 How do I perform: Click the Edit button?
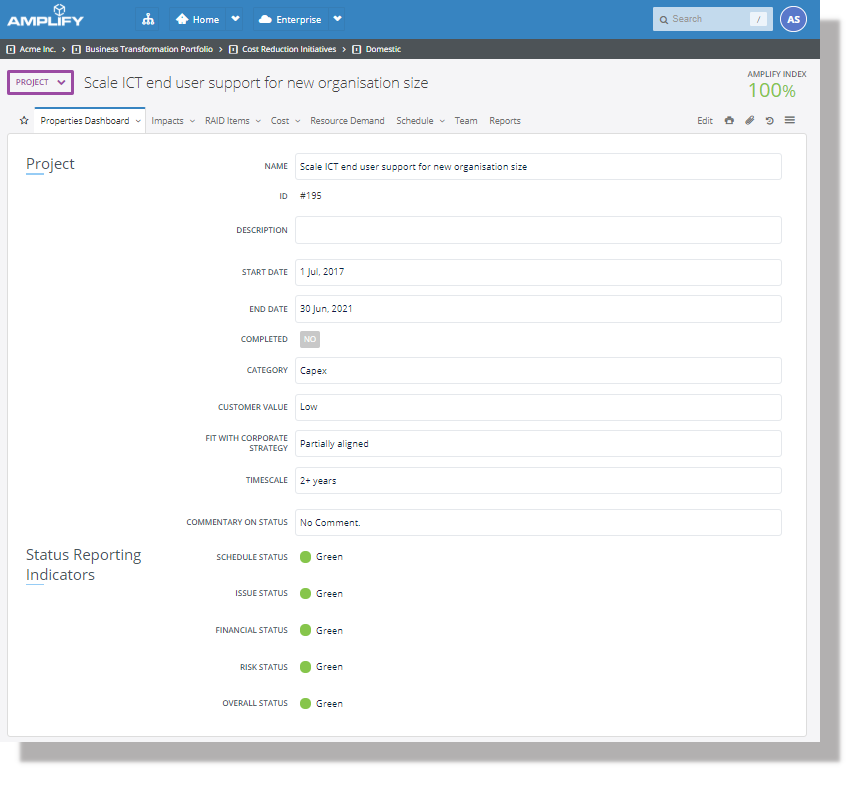pos(705,121)
